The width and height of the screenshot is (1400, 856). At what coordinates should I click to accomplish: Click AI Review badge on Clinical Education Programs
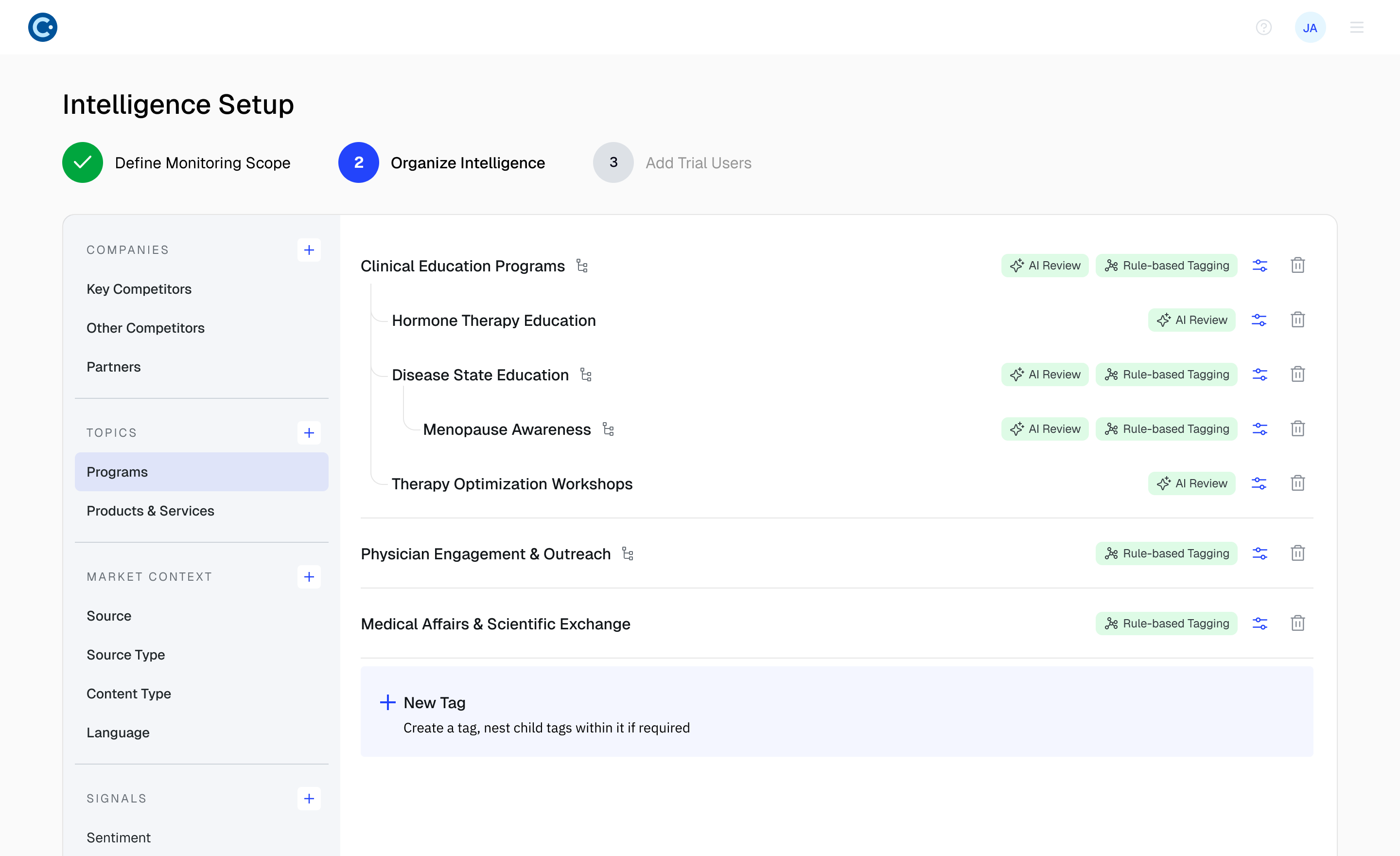tap(1045, 266)
